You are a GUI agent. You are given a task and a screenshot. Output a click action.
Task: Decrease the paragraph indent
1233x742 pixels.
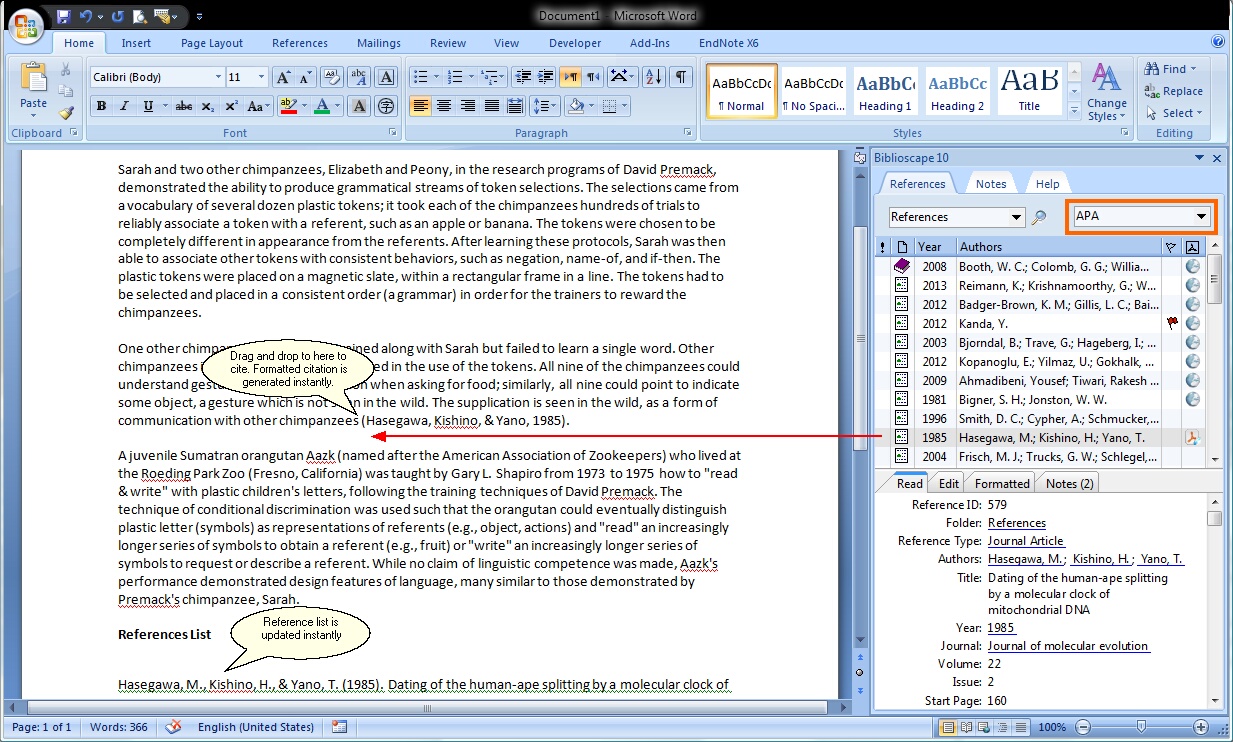(x=522, y=77)
